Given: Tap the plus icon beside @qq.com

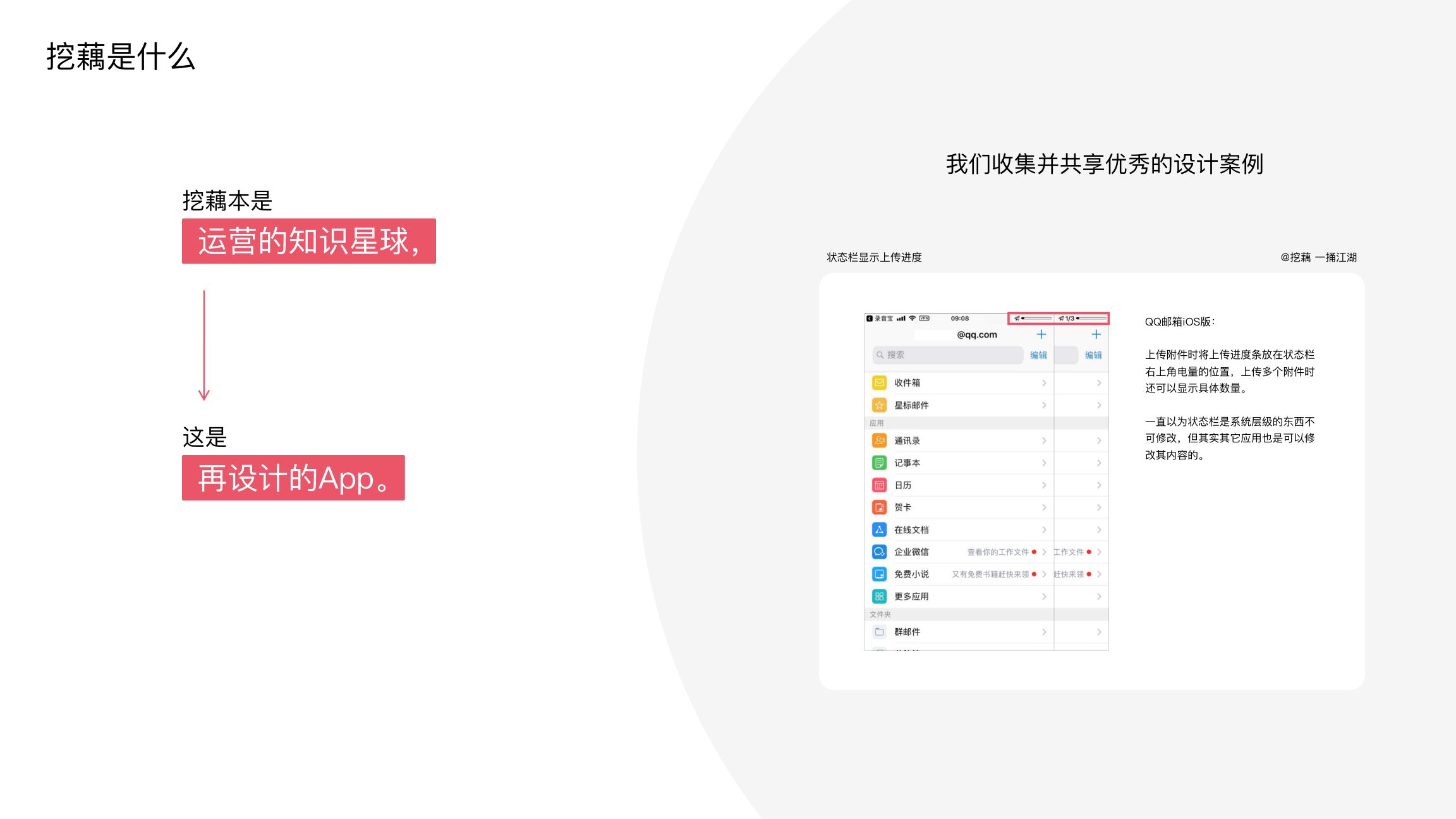Looking at the screenshot, I should coord(1041,334).
